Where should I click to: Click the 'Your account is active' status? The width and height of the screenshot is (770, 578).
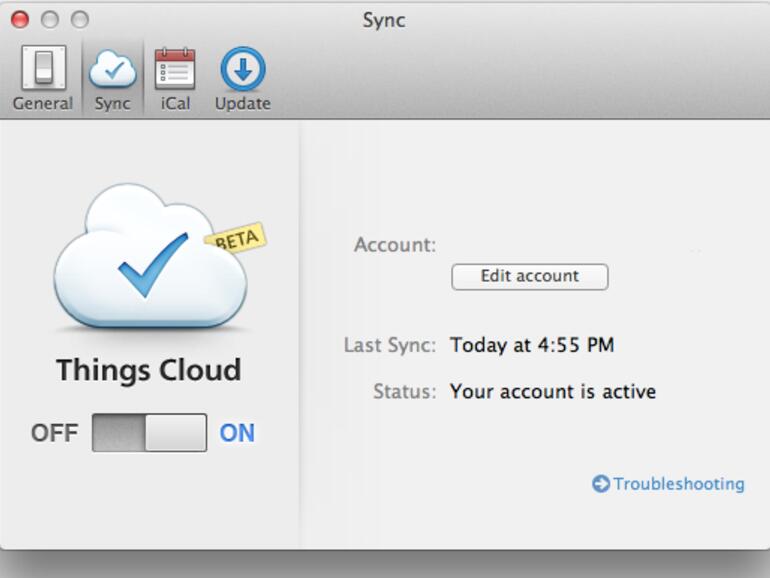tap(553, 391)
